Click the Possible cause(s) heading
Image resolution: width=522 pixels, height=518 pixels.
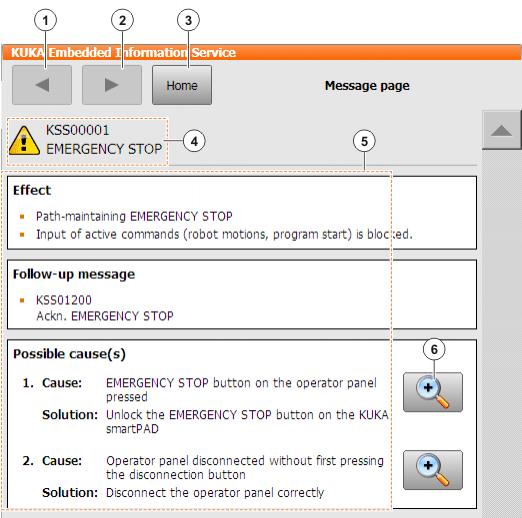[69, 354]
